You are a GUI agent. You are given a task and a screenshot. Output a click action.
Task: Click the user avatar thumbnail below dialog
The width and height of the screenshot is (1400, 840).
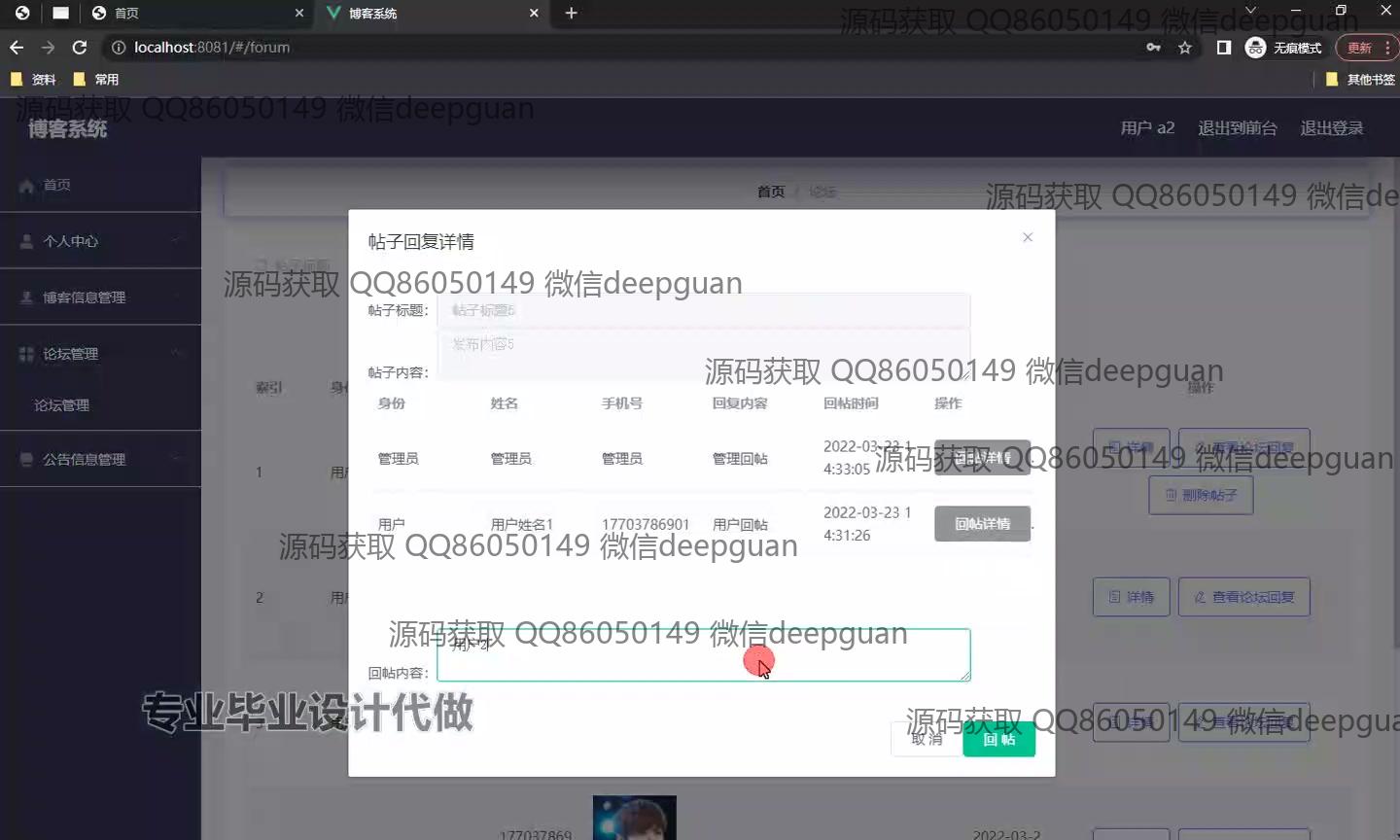point(634,818)
